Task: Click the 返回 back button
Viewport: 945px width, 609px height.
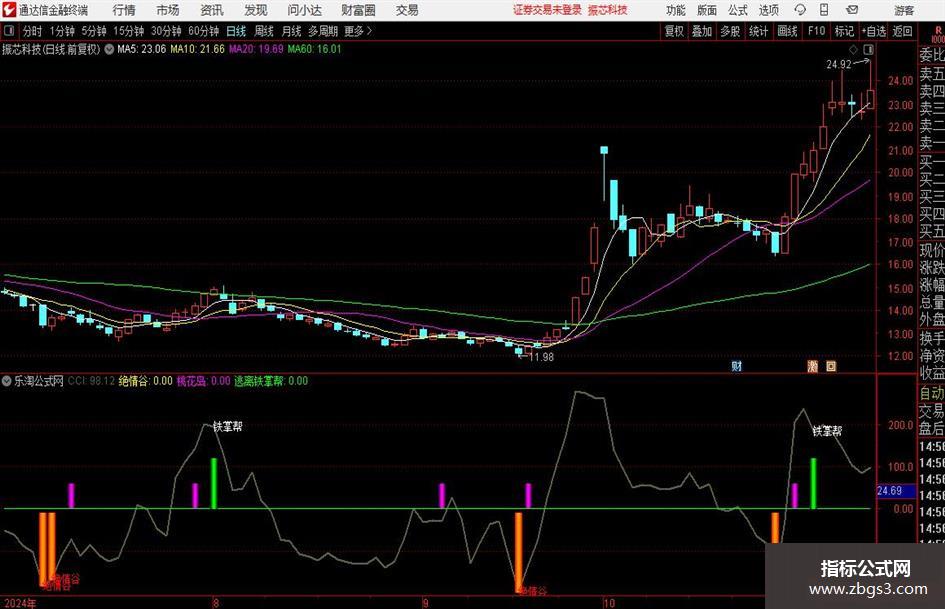Action: 902,31
